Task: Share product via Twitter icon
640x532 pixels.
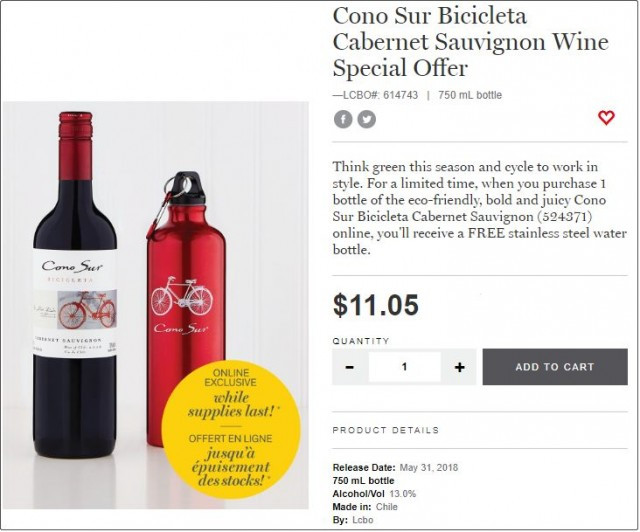Action: (367, 119)
